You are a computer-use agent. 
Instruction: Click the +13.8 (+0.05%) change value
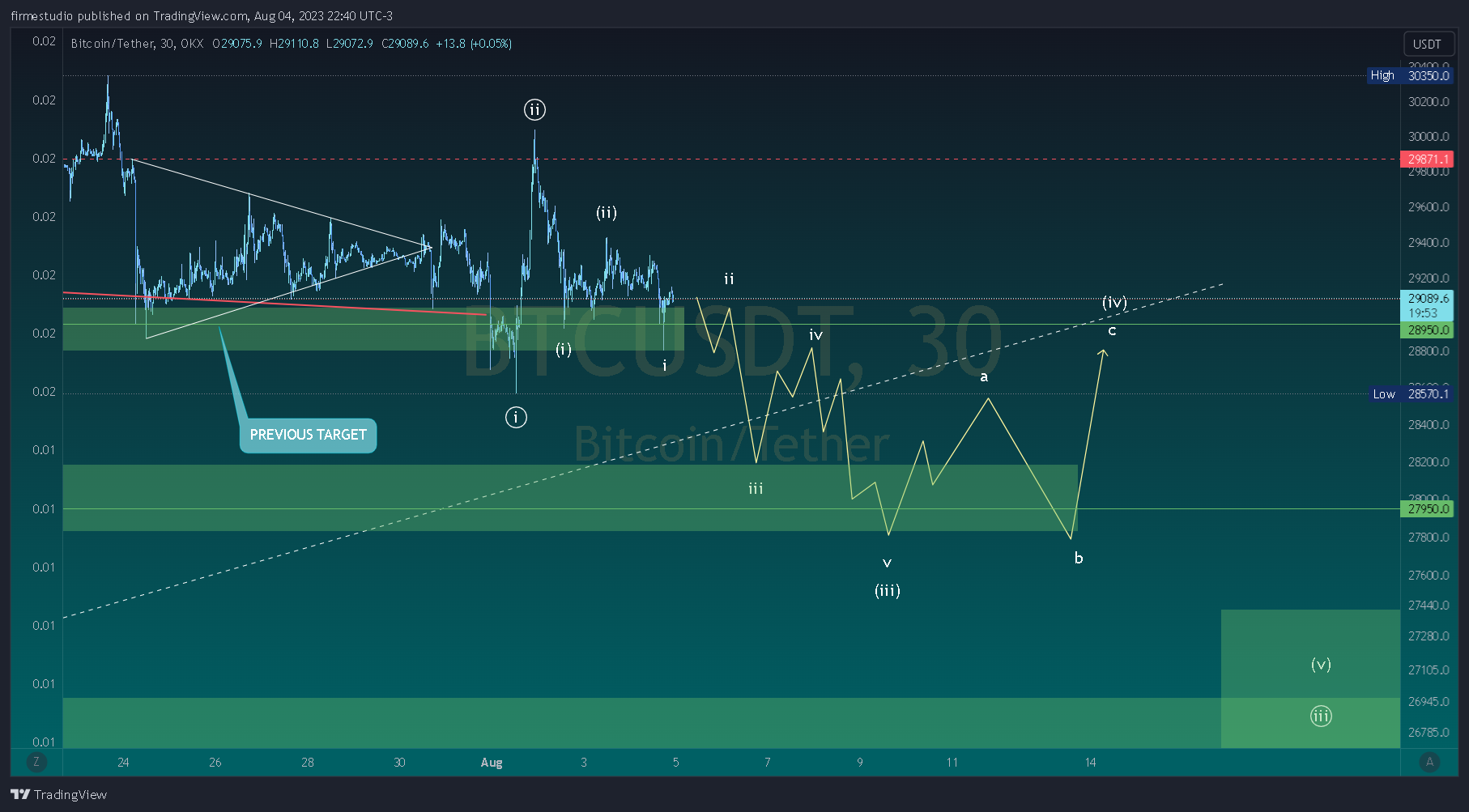click(474, 44)
